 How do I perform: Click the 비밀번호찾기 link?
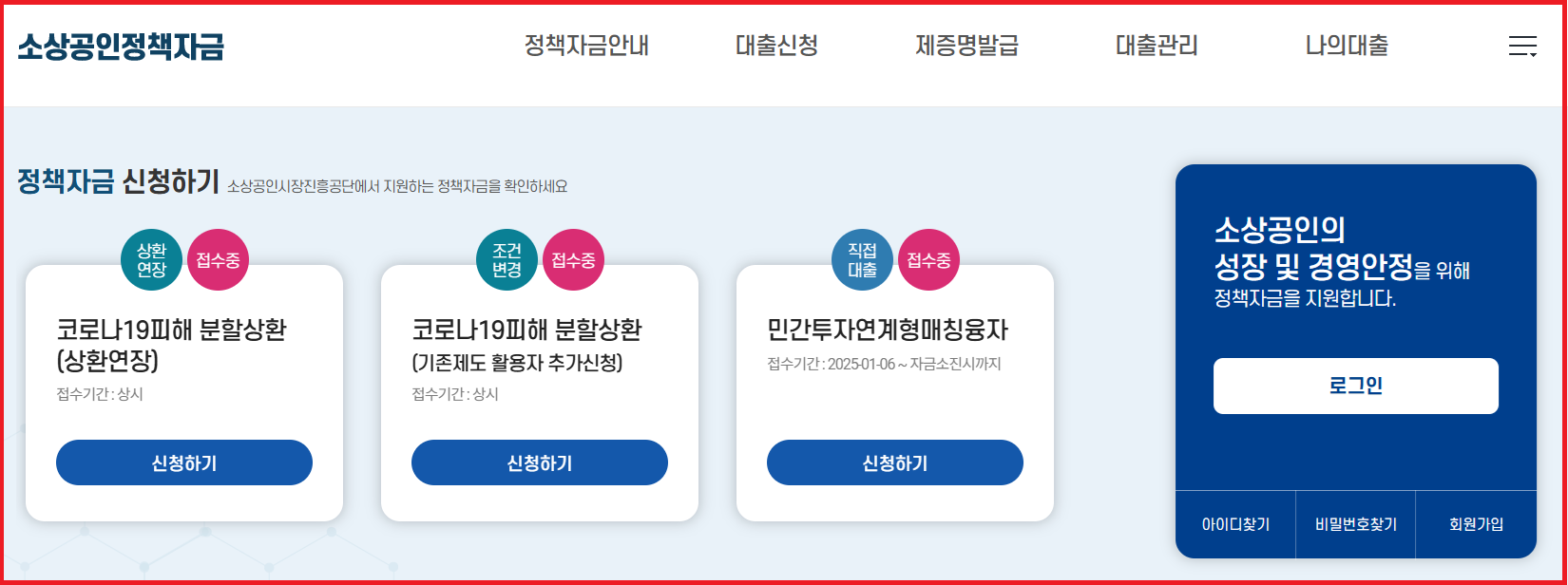tap(1355, 523)
